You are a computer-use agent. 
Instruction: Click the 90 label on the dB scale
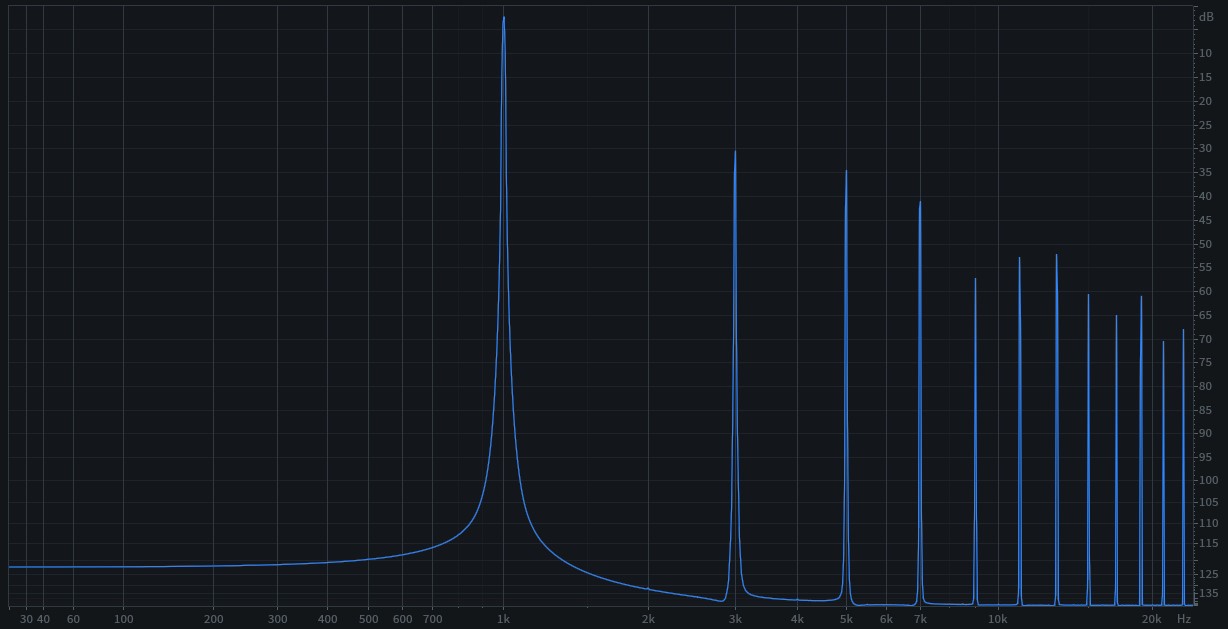click(1206, 434)
